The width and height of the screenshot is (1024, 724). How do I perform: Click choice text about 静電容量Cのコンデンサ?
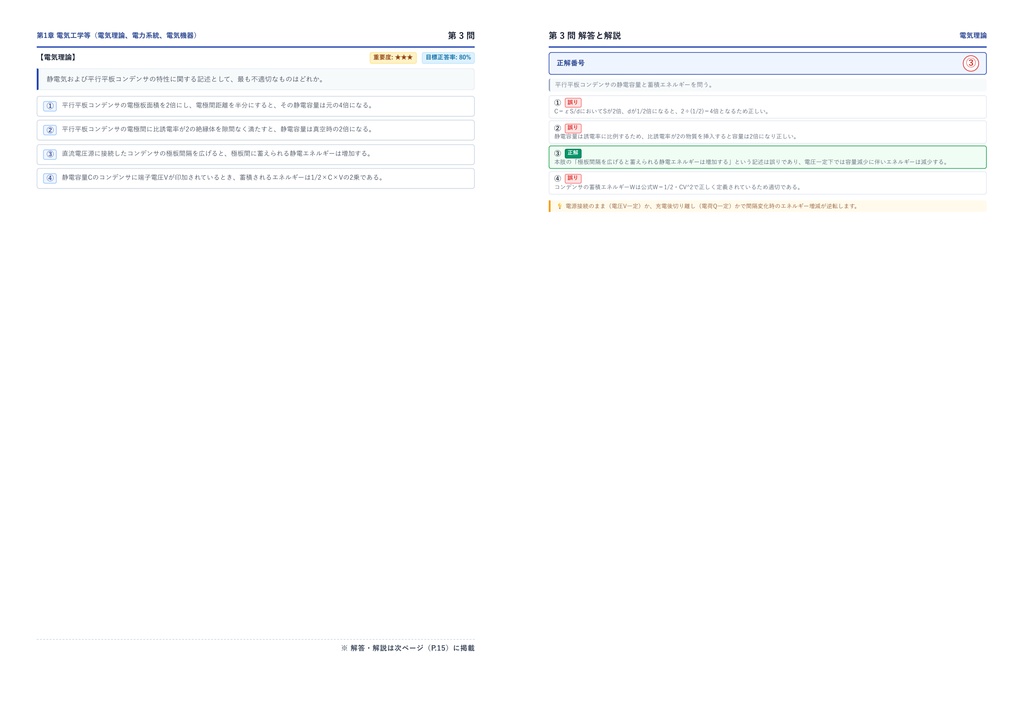click(x=223, y=178)
